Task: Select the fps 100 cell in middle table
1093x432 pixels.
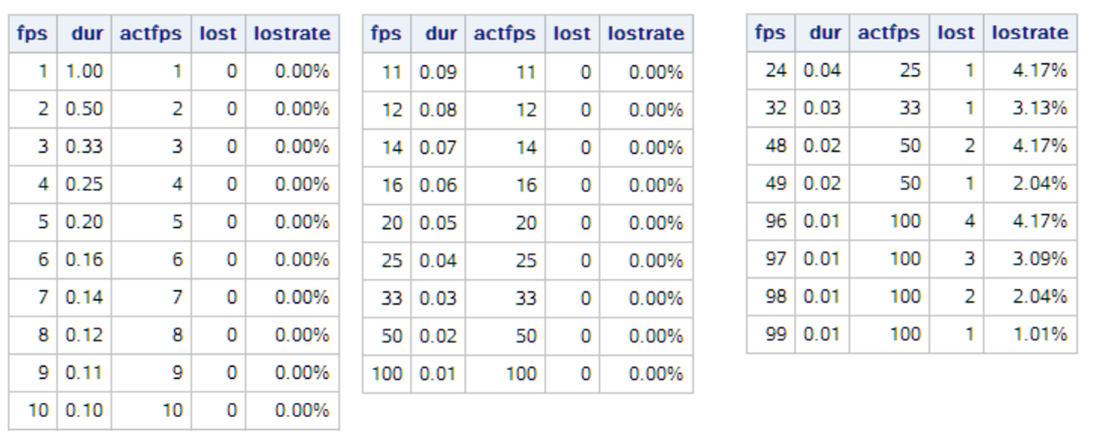Action: (x=387, y=374)
